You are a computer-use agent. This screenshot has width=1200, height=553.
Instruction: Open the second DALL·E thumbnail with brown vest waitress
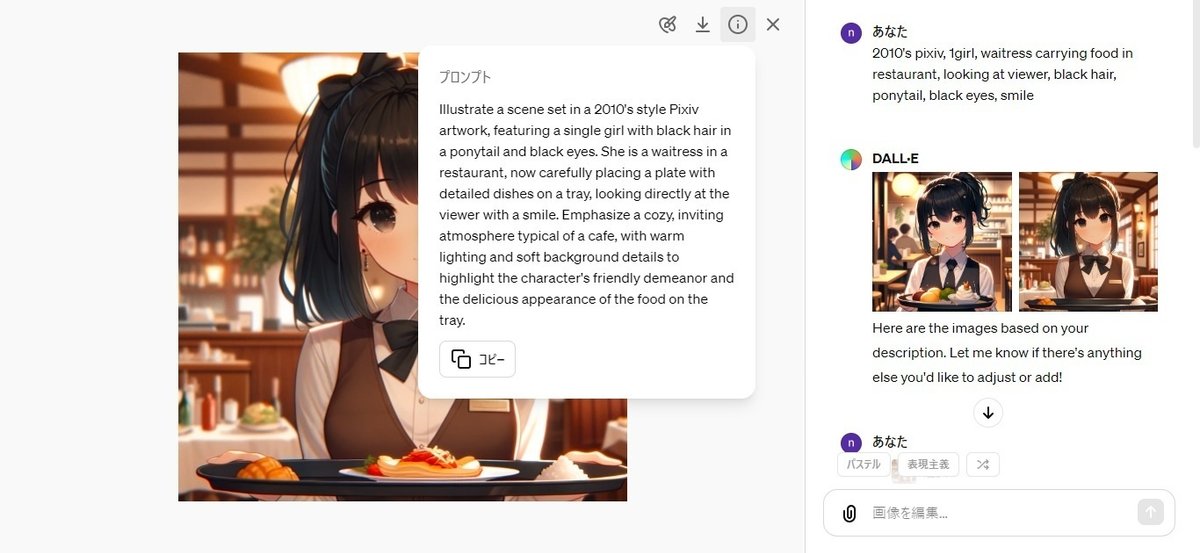coord(1088,242)
